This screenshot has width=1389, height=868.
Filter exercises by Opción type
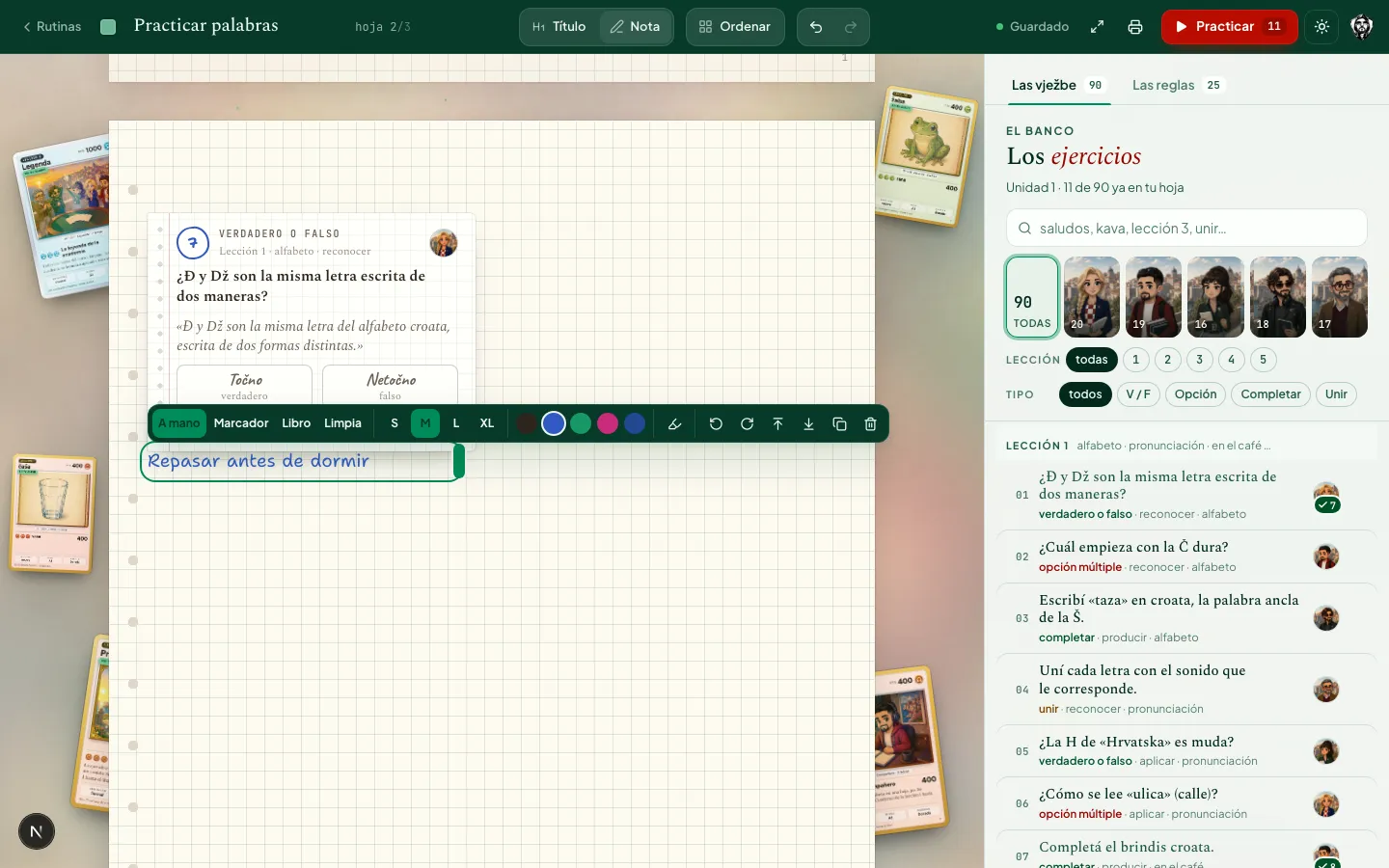click(1196, 394)
